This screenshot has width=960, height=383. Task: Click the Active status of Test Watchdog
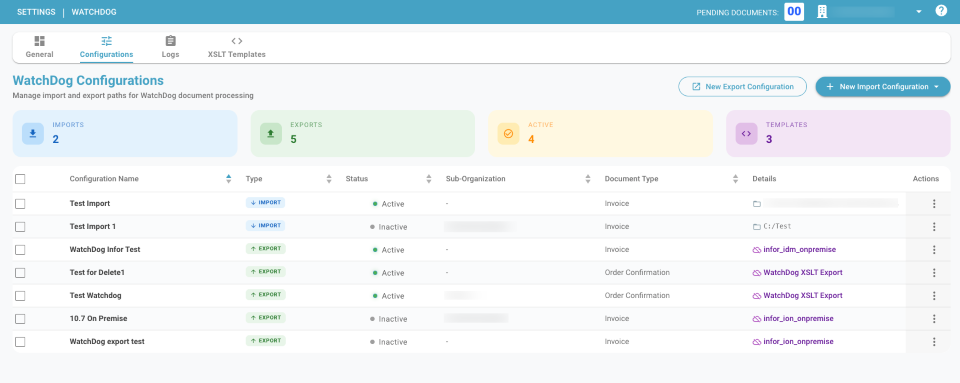[388, 296]
